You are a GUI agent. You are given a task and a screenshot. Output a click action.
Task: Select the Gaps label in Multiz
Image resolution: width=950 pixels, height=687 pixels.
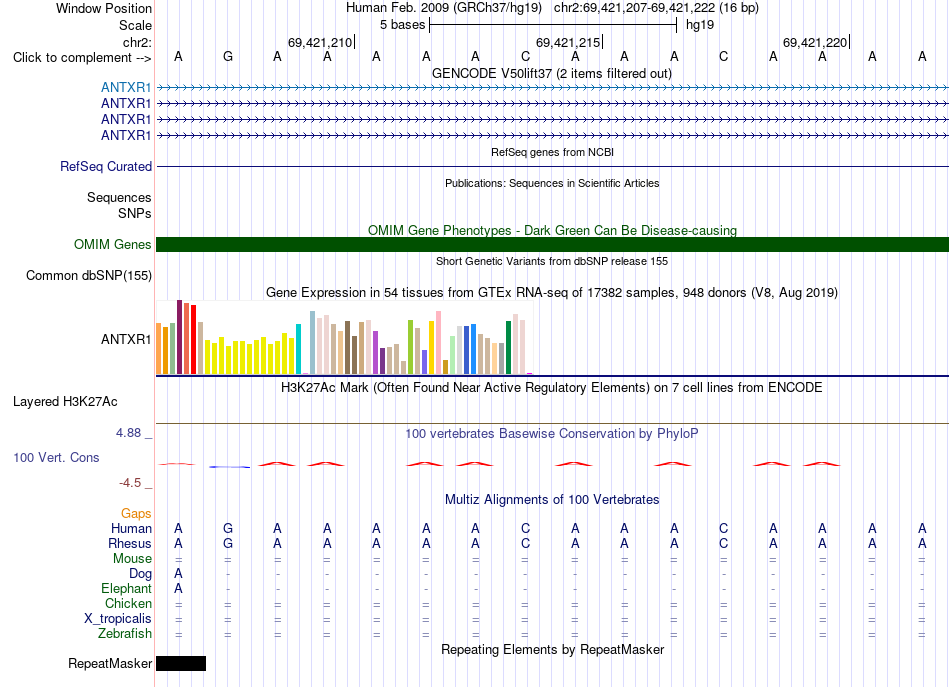coord(136,514)
